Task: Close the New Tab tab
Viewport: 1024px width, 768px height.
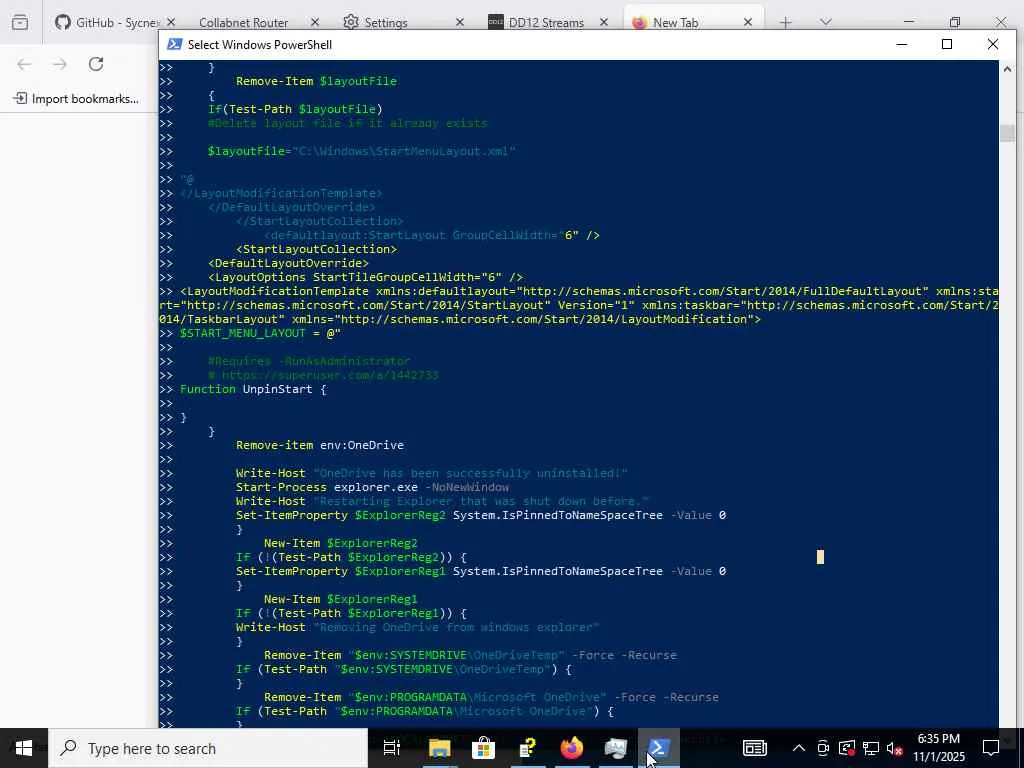Action: tap(748, 22)
